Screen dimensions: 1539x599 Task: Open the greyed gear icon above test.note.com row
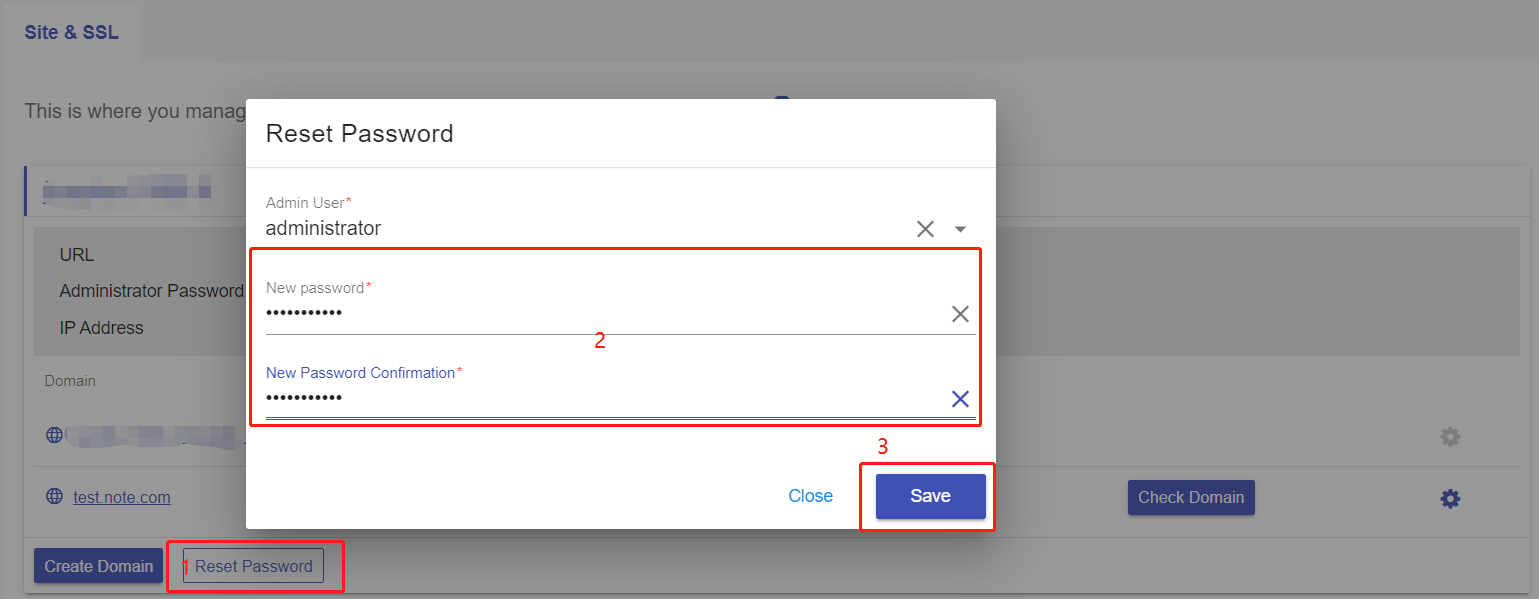(x=1450, y=437)
